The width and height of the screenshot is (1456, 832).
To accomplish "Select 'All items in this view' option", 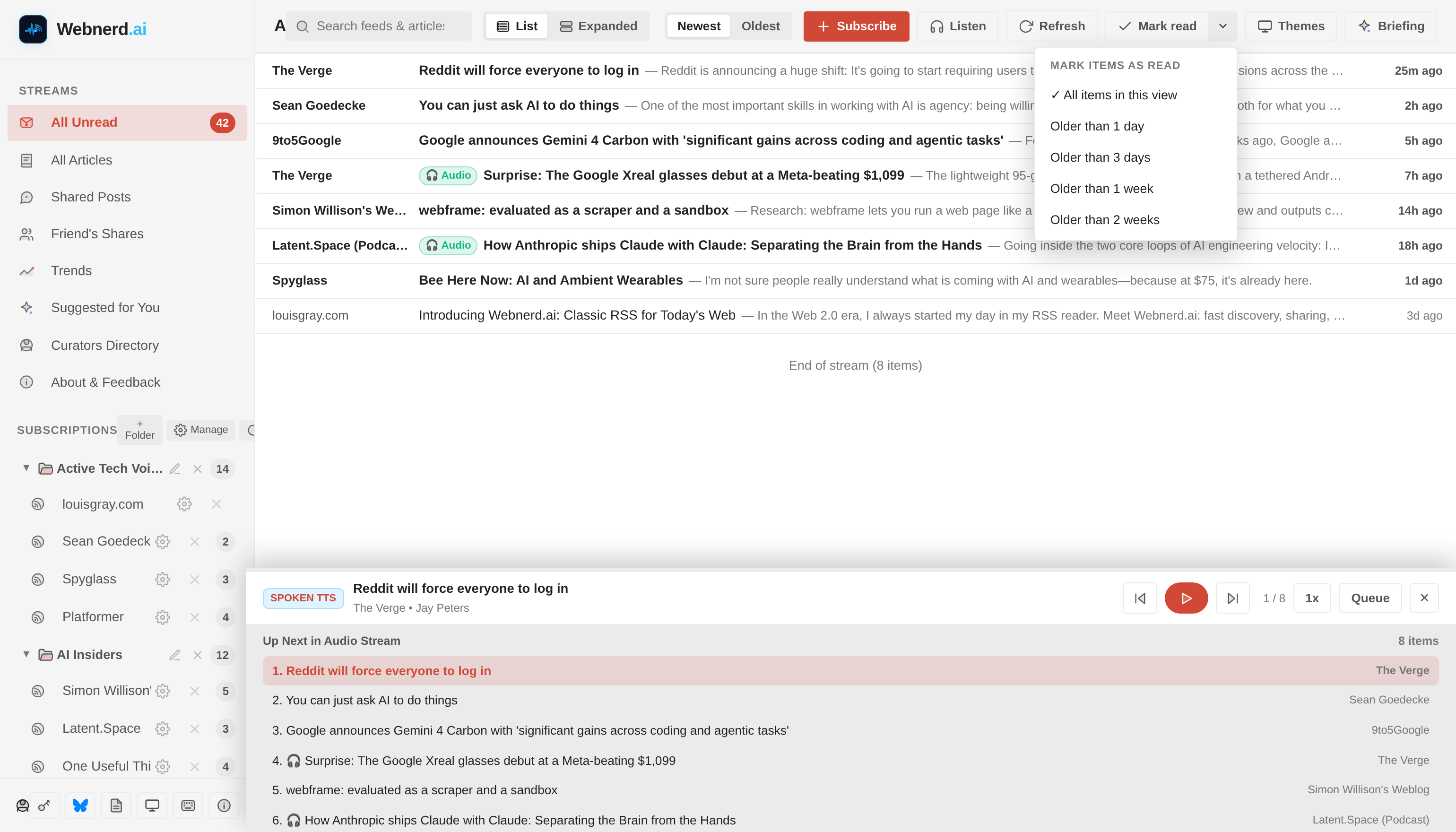I will click(1135, 95).
